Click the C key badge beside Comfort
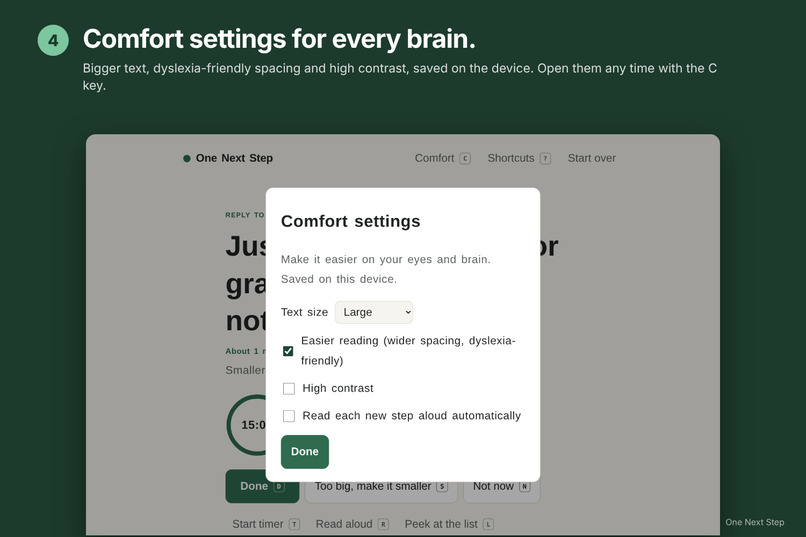The width and height of the screenshot is (806, 537). point(465,158)
